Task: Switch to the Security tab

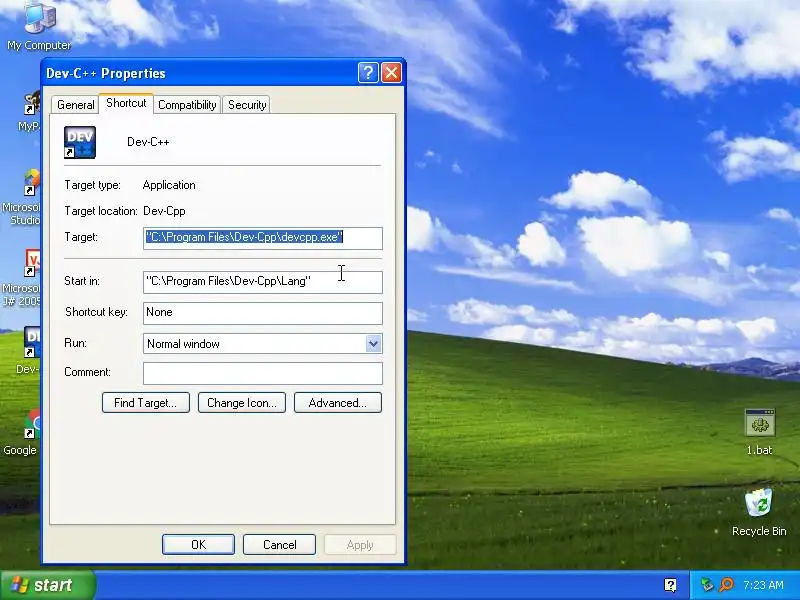Action: pos(247,105)
